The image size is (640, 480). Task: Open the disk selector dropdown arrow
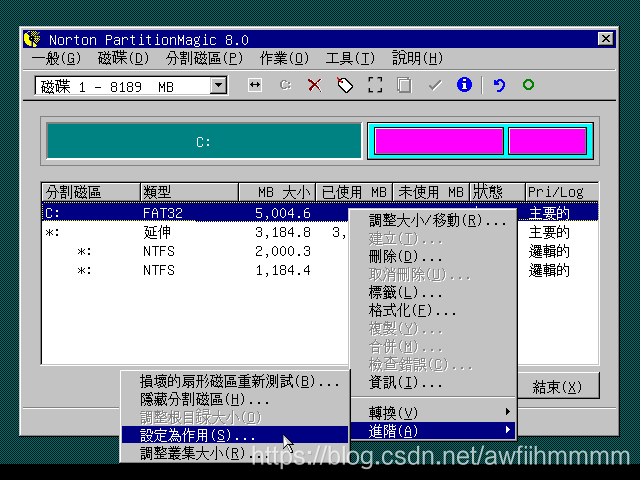(218, 85)
